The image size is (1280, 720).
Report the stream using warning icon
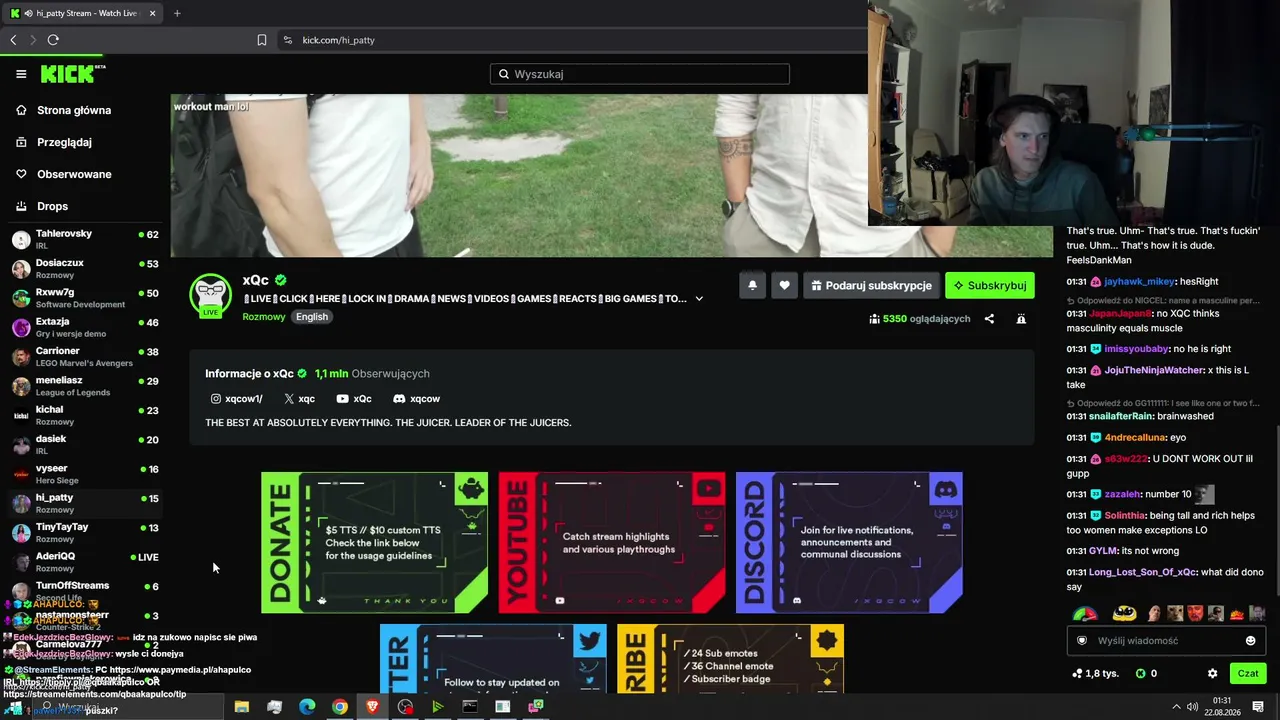tap(1021, 319)
